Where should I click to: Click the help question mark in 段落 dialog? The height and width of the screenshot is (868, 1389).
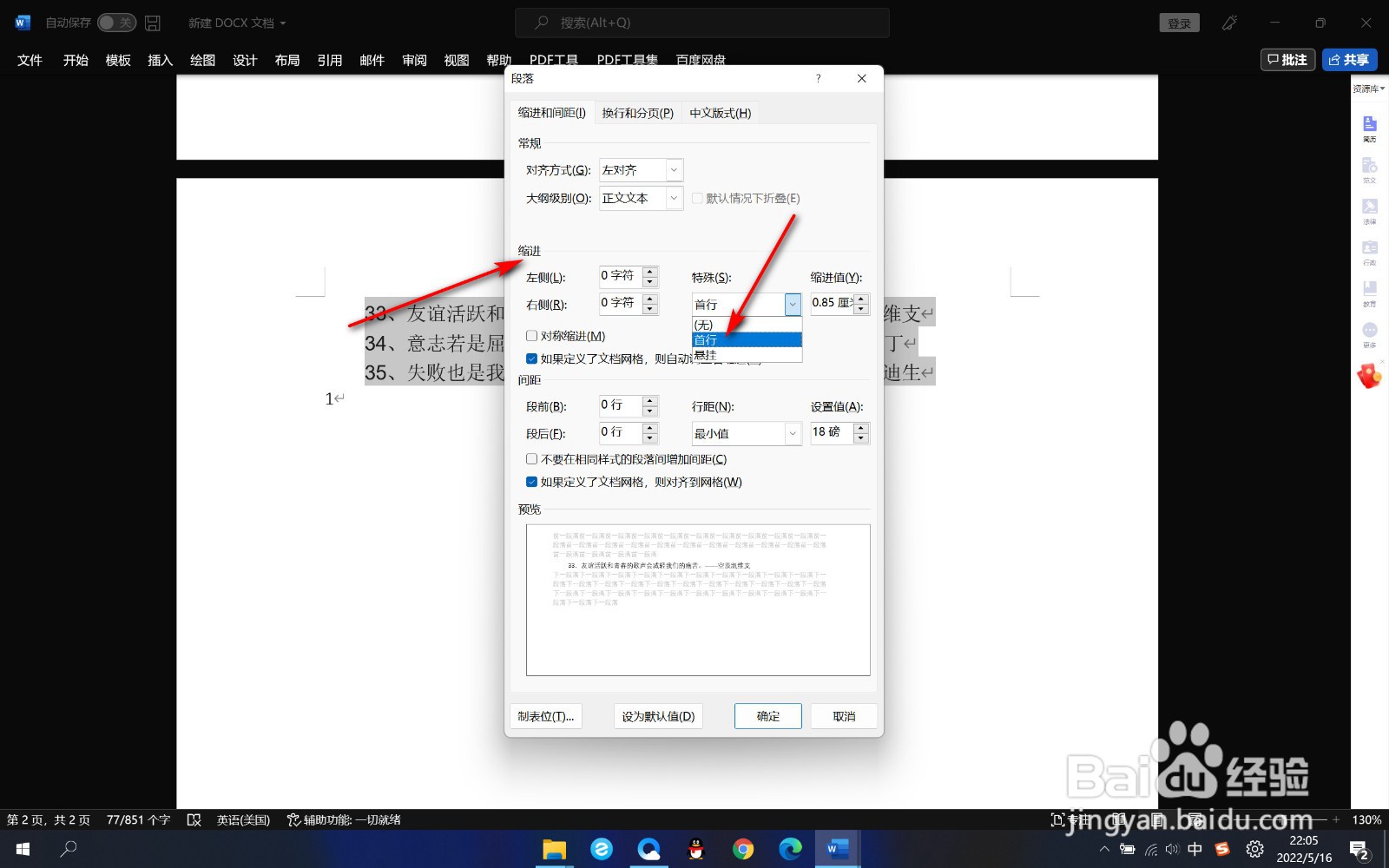click(818, 78)
